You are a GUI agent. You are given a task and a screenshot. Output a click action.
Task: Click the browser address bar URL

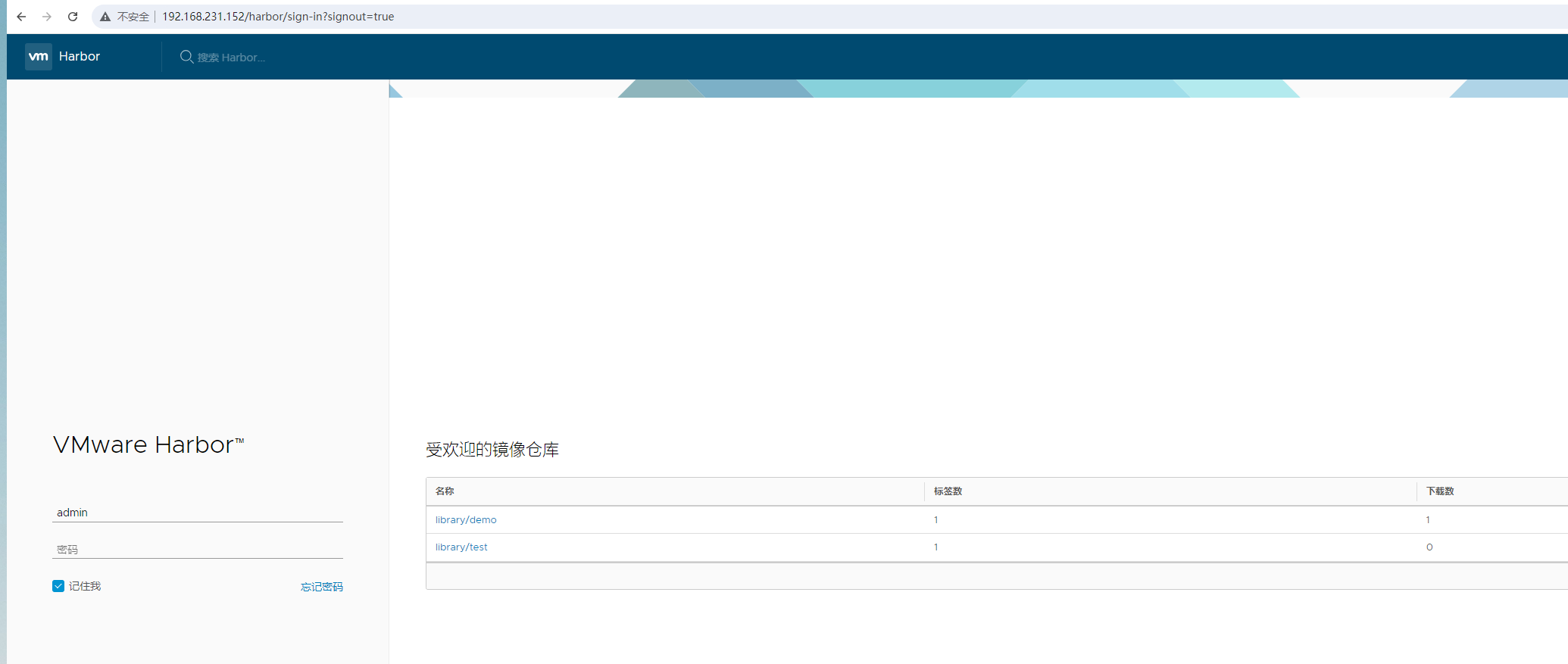click(x=278, y=17)
